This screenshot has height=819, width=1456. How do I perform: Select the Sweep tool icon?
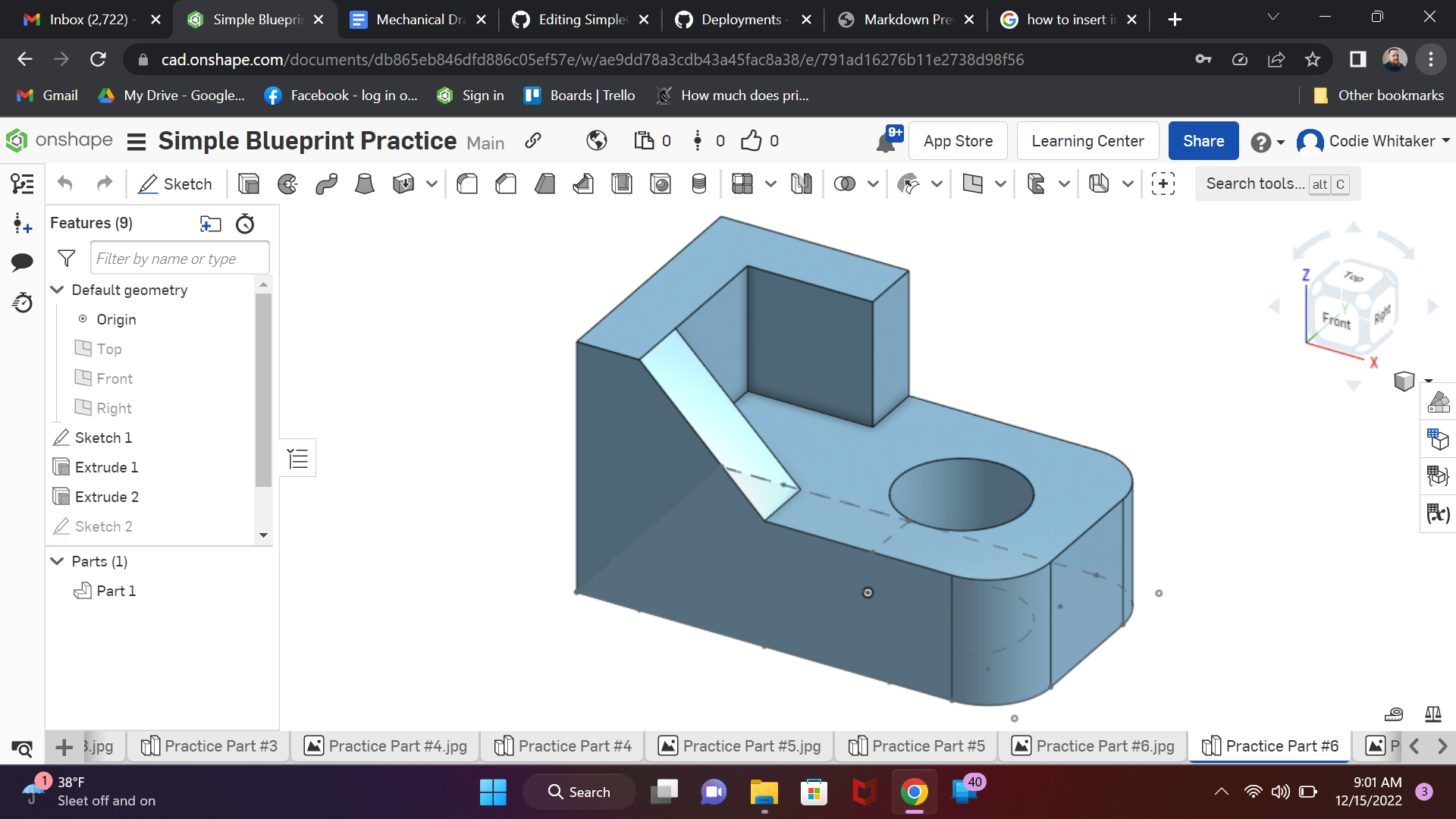pos(327,184)
